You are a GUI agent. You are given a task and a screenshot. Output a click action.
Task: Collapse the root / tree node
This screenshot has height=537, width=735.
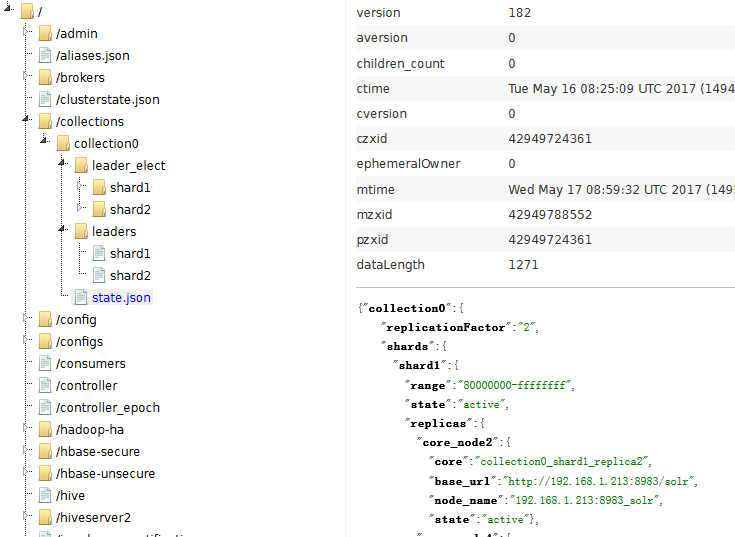(8, 7)
